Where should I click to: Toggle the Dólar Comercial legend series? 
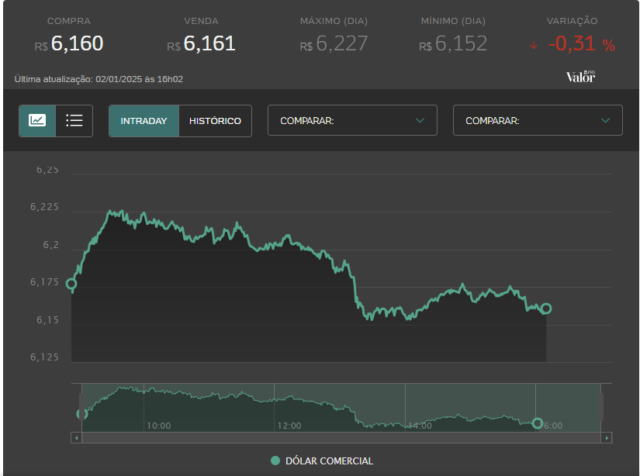322,461
